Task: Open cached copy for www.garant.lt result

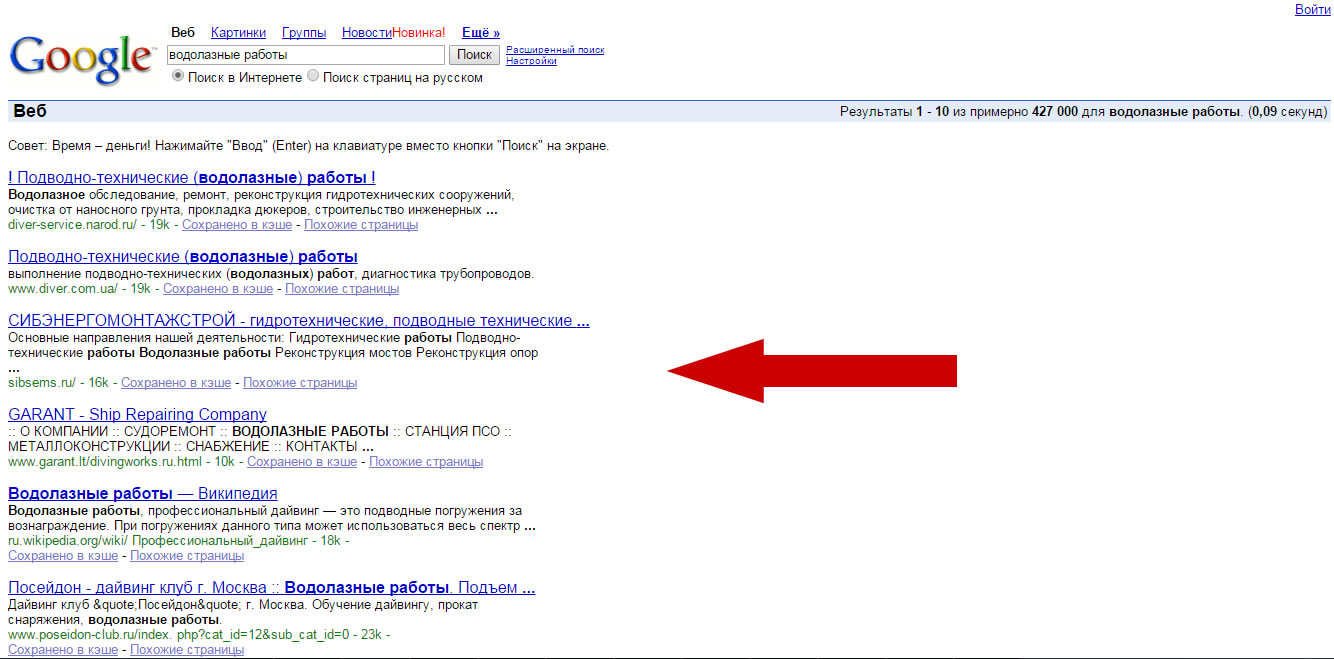Action: tap(302, 462)
